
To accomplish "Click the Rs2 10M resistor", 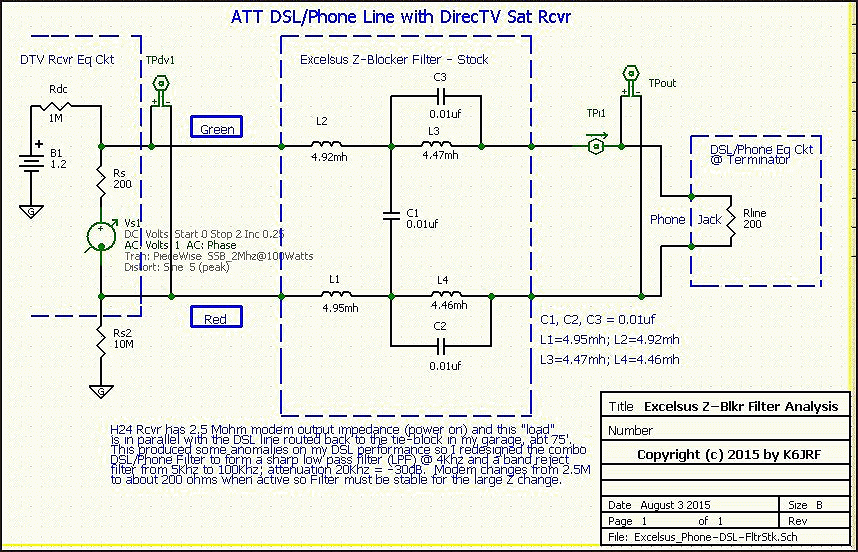I will pos(101,344).
